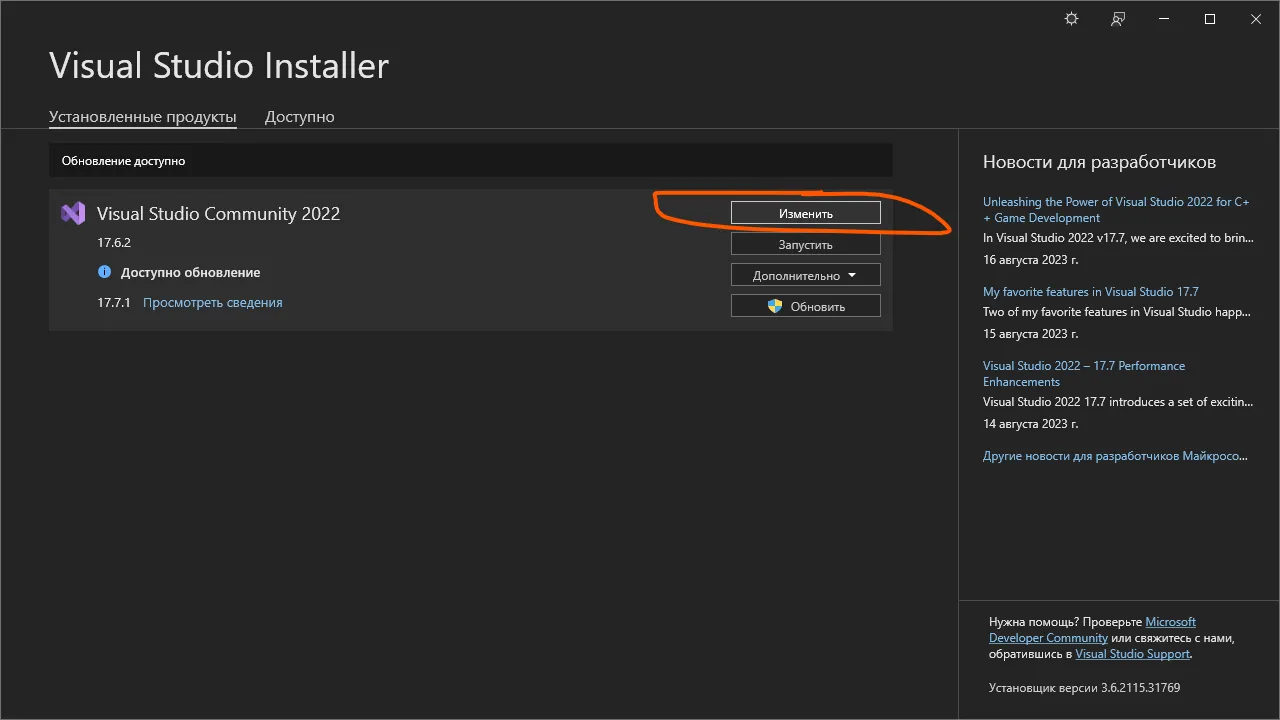This screenshot has height=720, width=1280.
Task: Open My favorite features in Visual Studio 17.7
Action: 1090,292
